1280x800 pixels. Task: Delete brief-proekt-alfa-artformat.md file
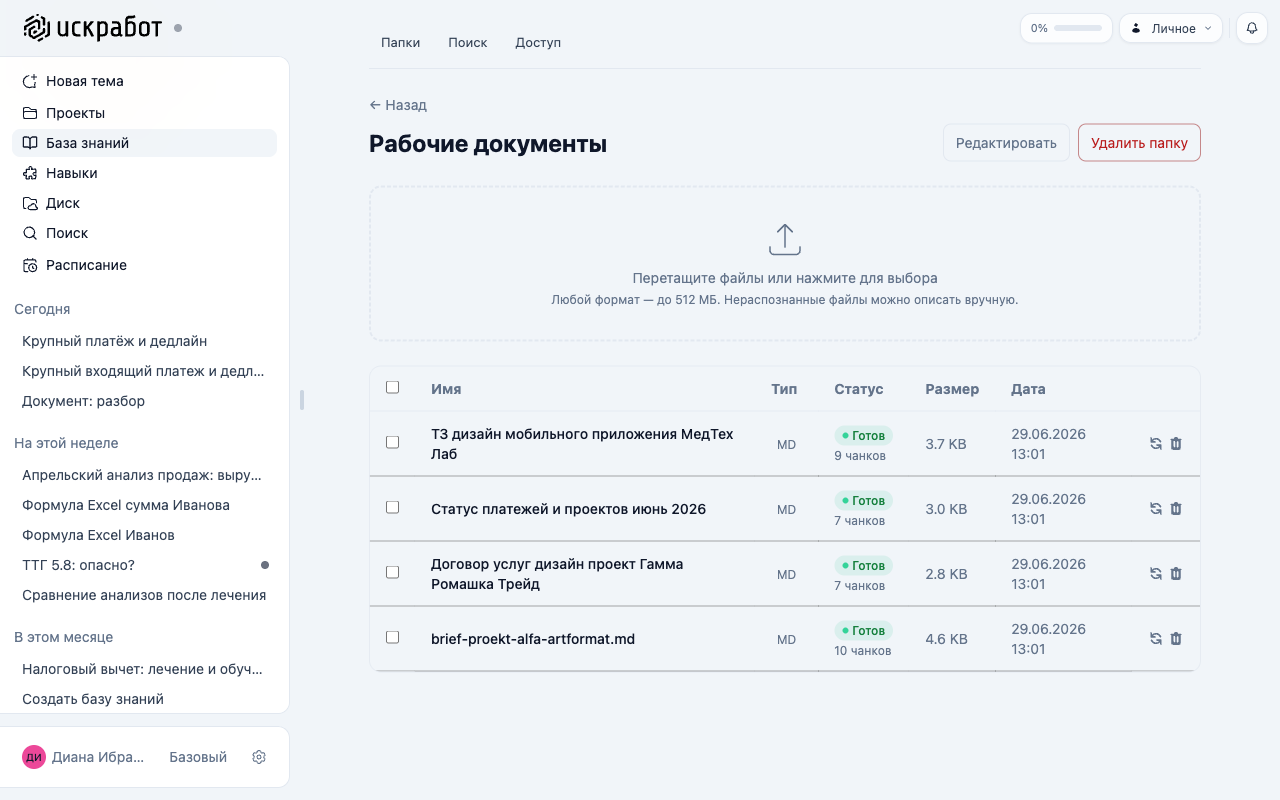point(1176,638)
